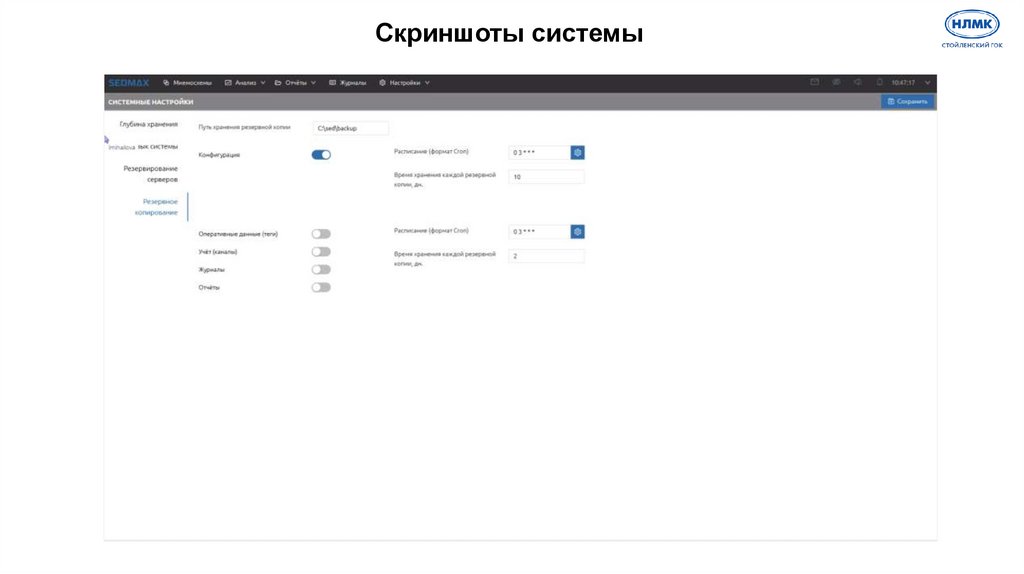Click the clock showing 10:47:17
This screenshot has height=574, width=1024.
click(x=903, y=83)
